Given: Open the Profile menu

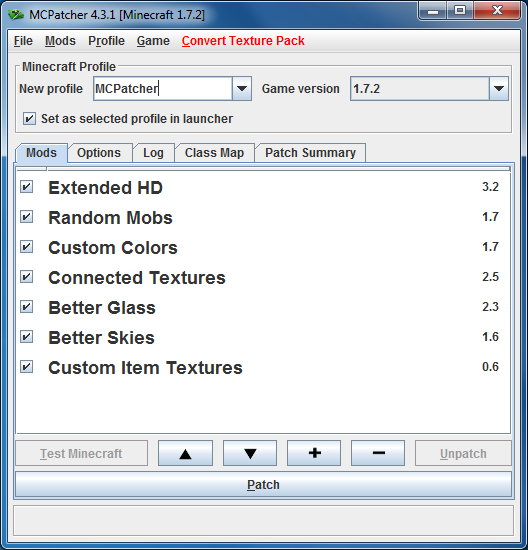Looking at the screenshot, I should coord(106,41).
